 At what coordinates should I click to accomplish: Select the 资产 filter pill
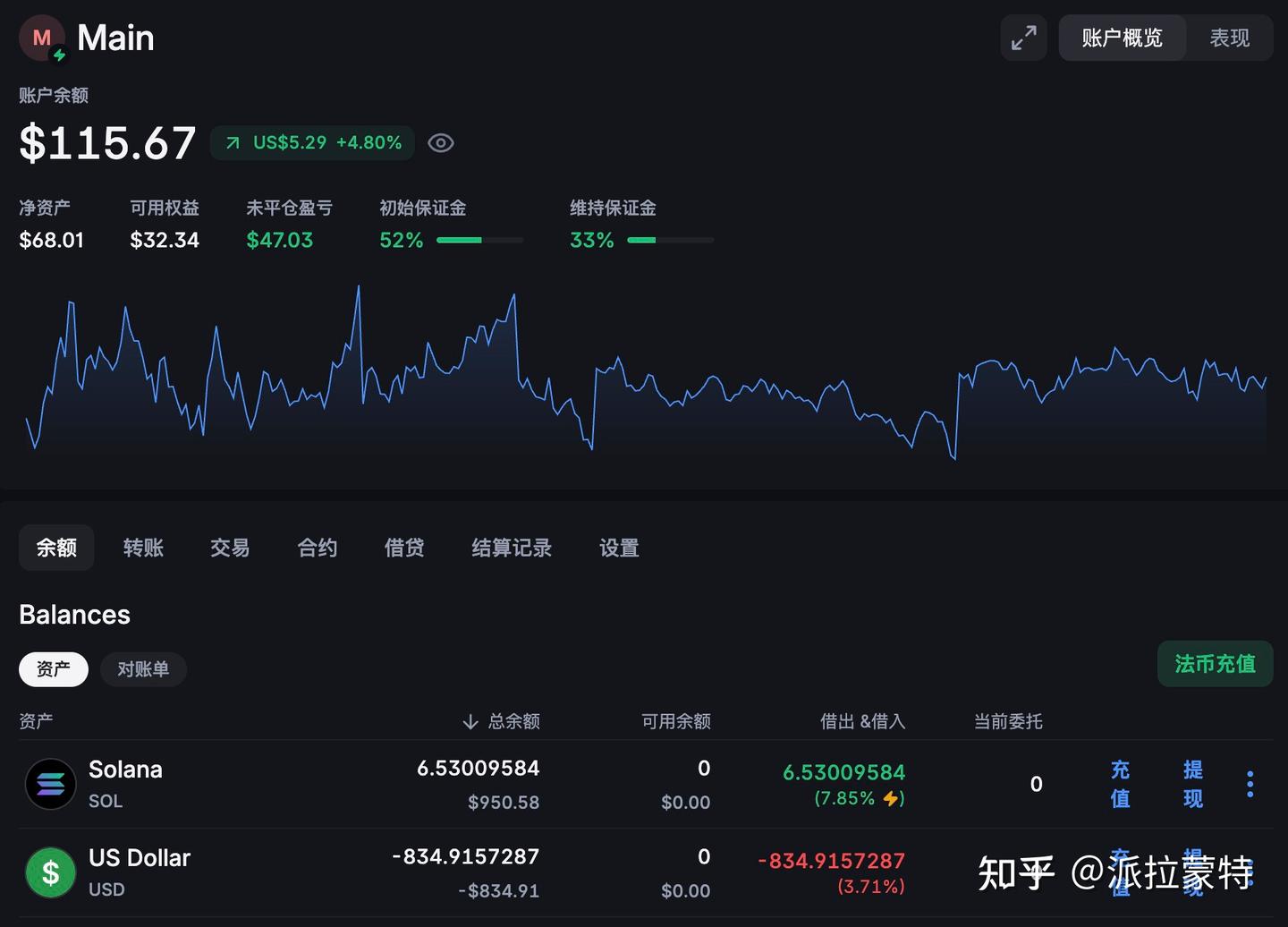coord(53,668)
